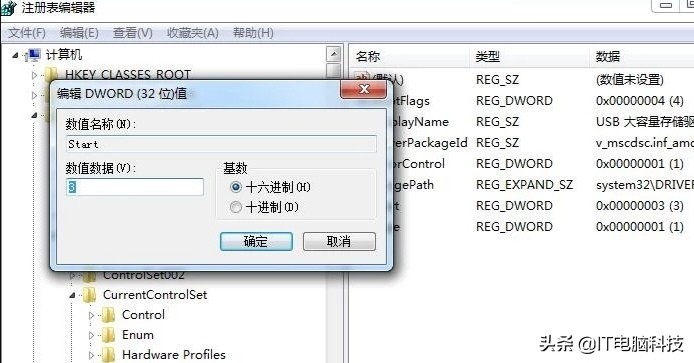Viewport: 694px width, 363px height.
Task: Click the 0x00000003 (3) data cell
Action: 640,206
